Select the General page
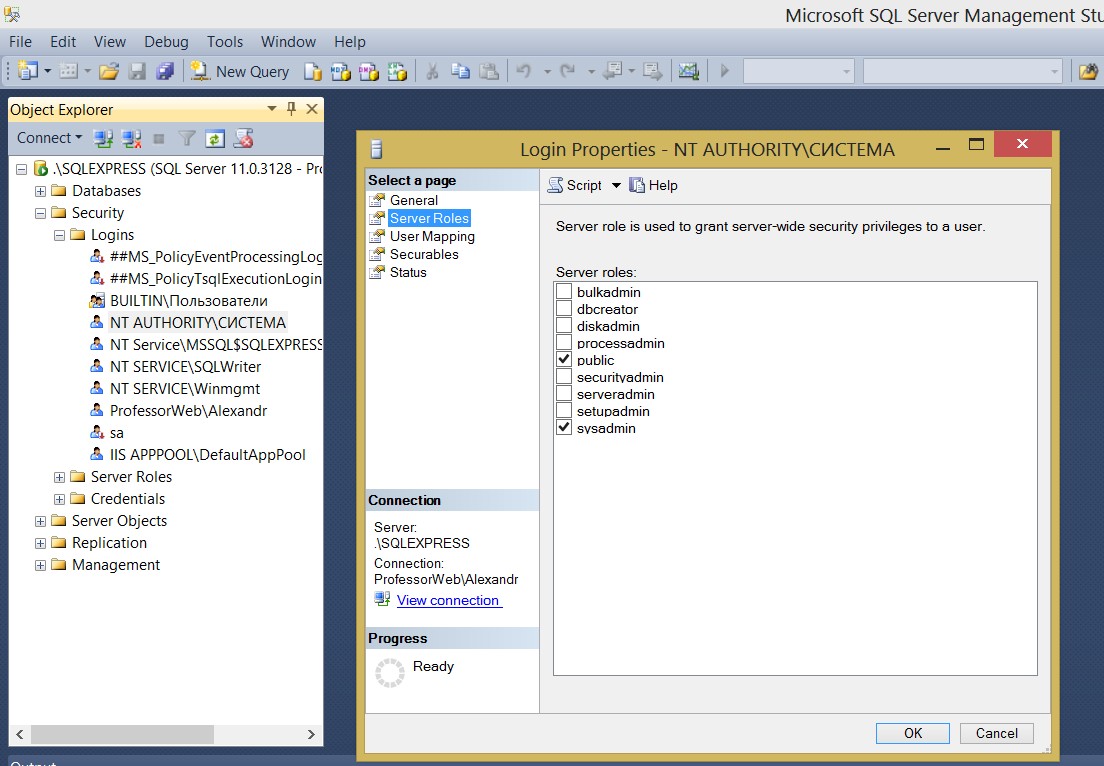This screenshot has width=1104, height=766. coord(414,200)
